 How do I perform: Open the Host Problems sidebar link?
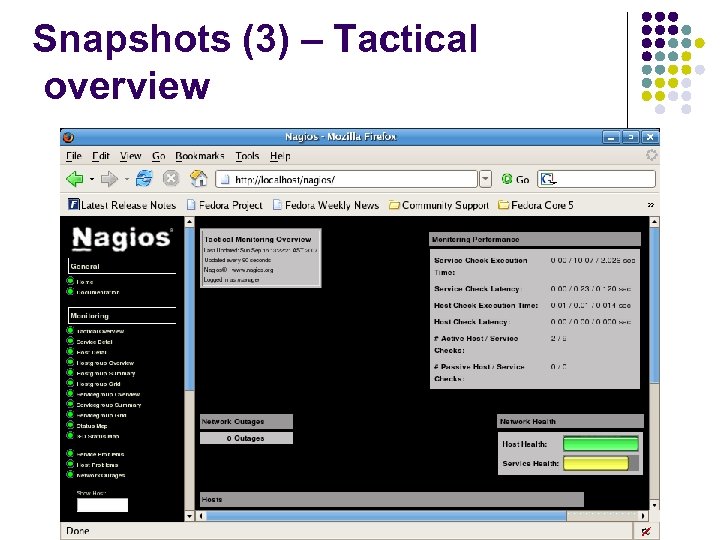tap(97, 465)
